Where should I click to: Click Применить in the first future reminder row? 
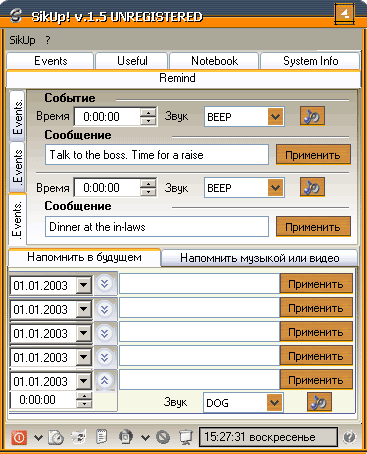(x=316, y=284)
